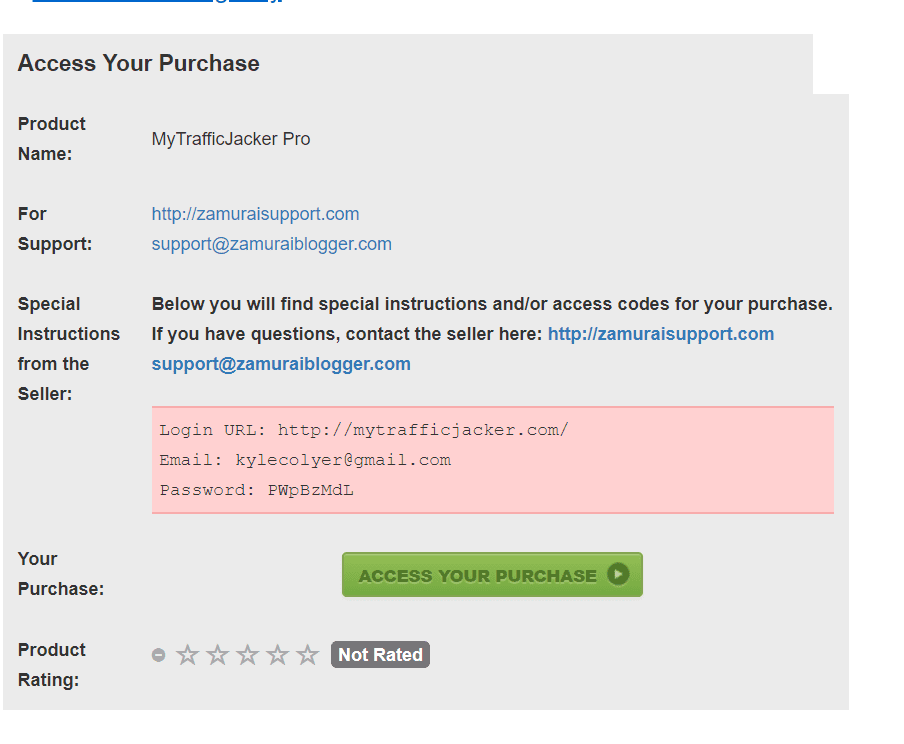This screenshot has width=904, height=744.
Task: Click the Not Rated badge
Action: 380,655
